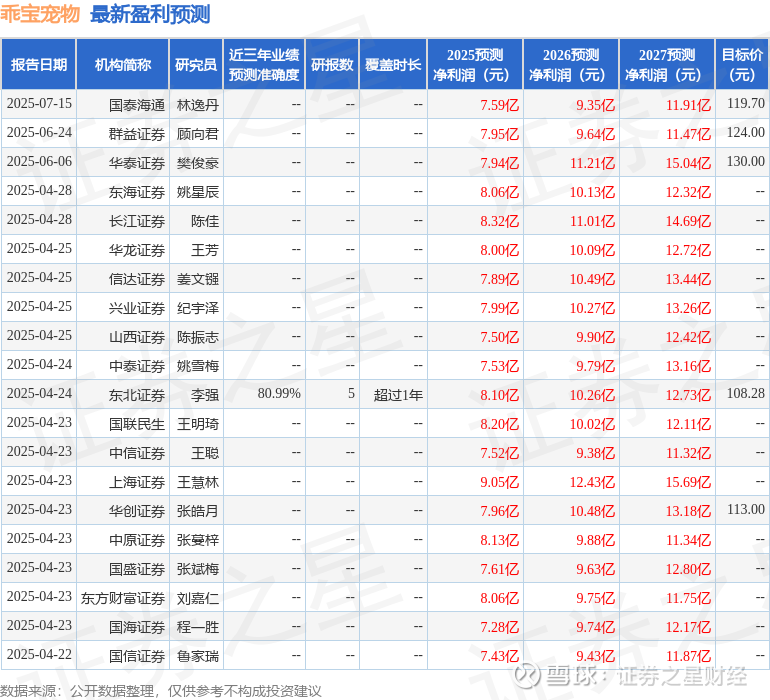Click the target price 130.00

[x=746, y=162]
